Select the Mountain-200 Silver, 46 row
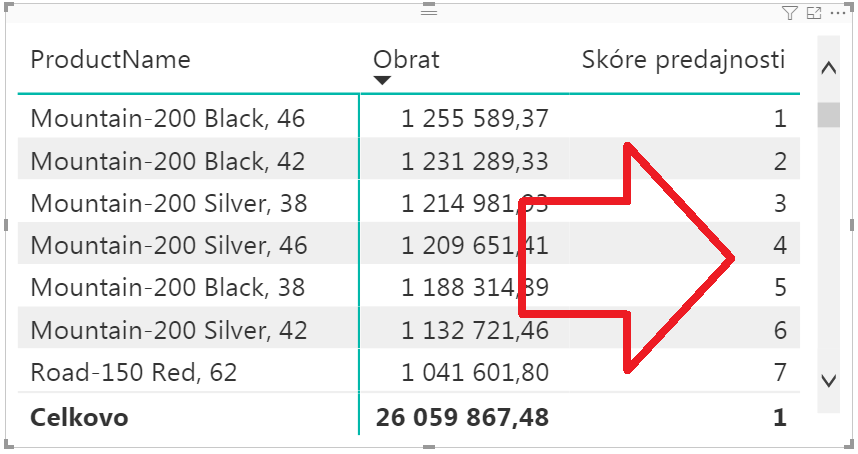The height and width of the screenshot is (454, 858). click(x=169, y=245)
